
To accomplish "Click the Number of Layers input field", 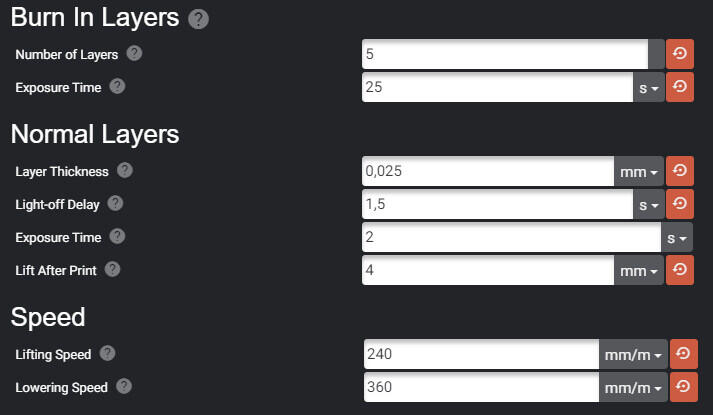I will click(504, 54).
